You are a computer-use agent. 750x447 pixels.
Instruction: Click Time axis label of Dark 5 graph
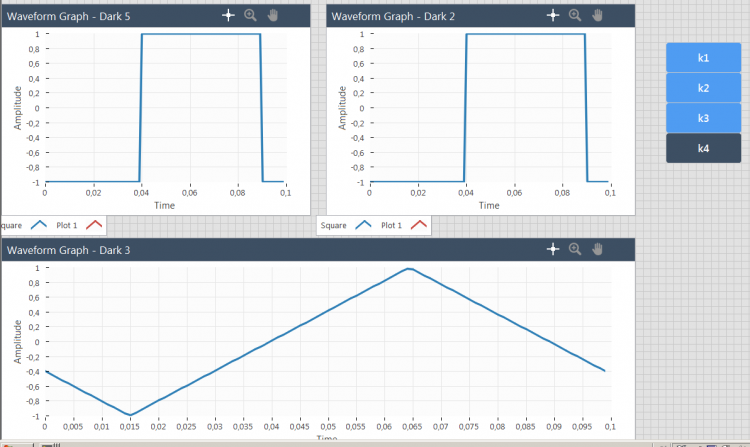(164, 206)
